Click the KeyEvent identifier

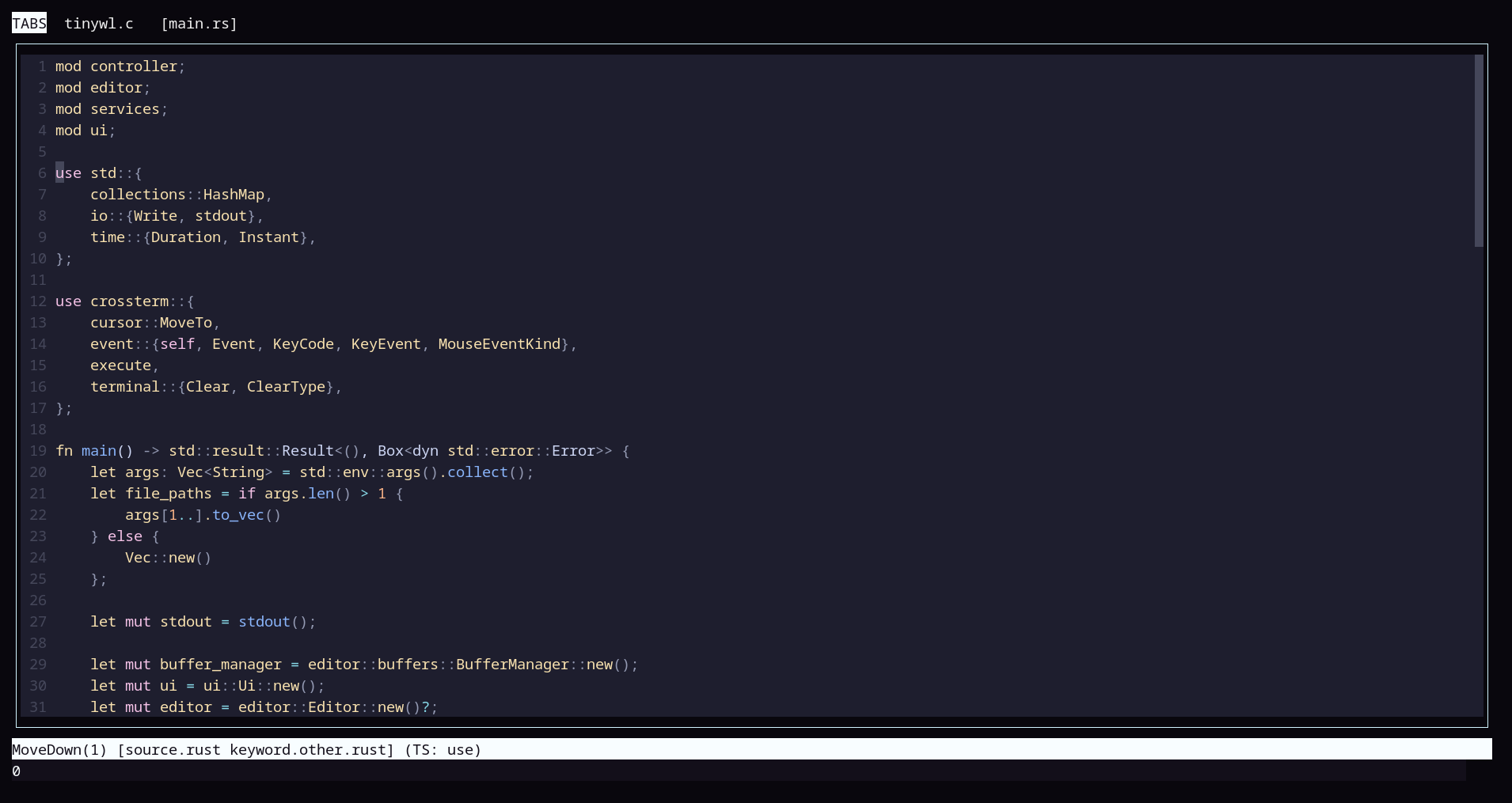pyautogui.click(x=386, y=344)
